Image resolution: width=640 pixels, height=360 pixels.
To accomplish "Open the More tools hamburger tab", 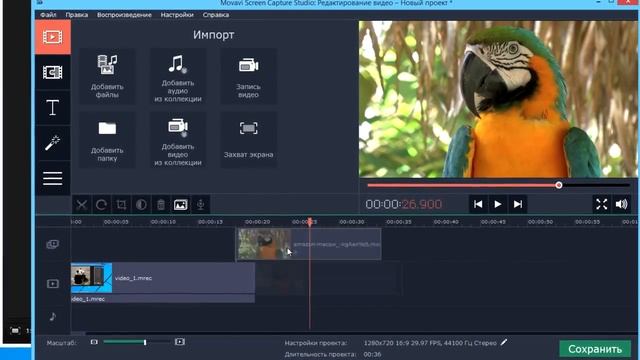I will click(x=53, y=178).
